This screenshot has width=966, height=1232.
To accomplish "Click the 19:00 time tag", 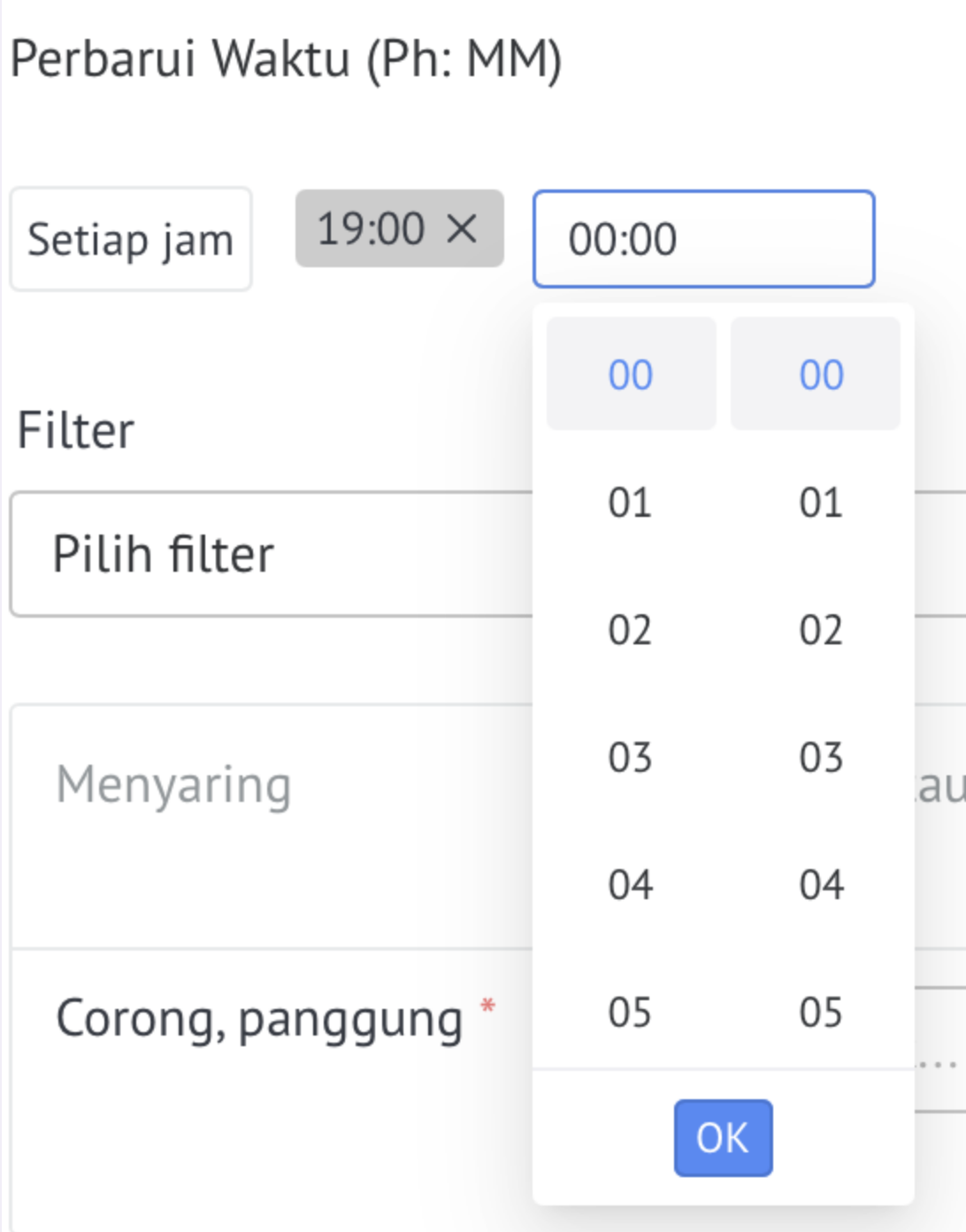I will [x=372, y=228].
